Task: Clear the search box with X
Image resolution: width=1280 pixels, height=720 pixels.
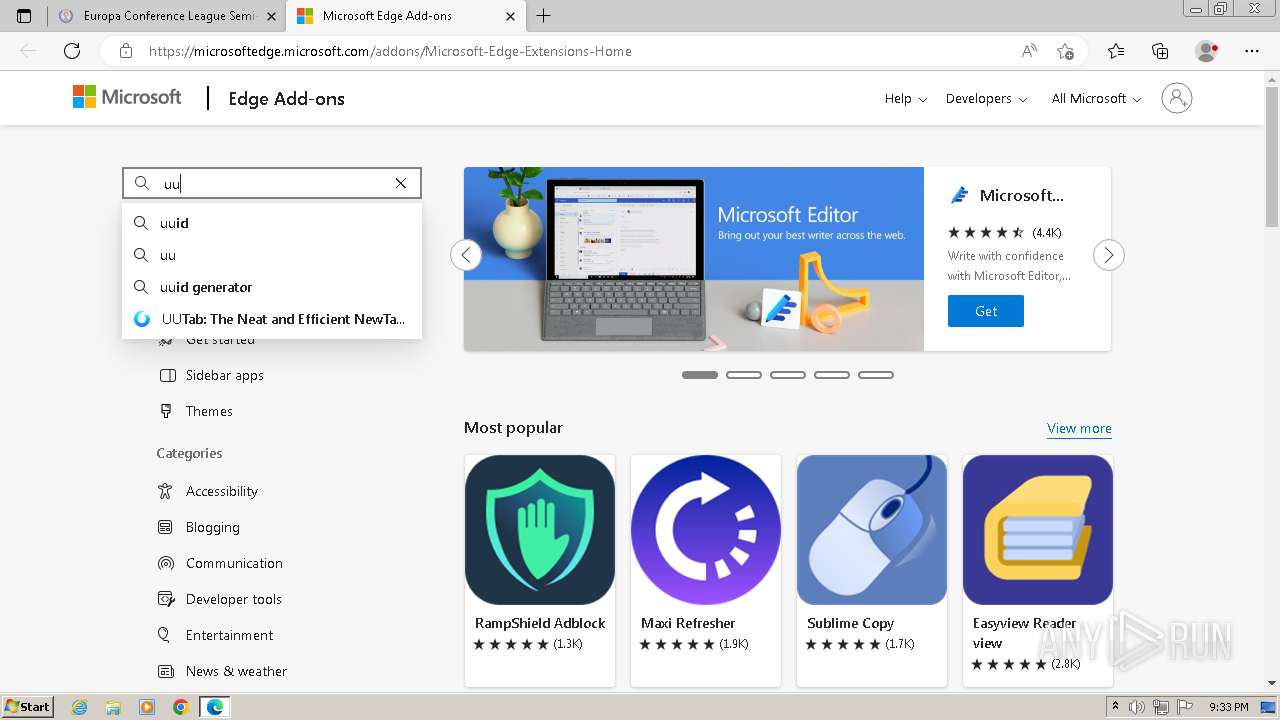Action: 401,183
